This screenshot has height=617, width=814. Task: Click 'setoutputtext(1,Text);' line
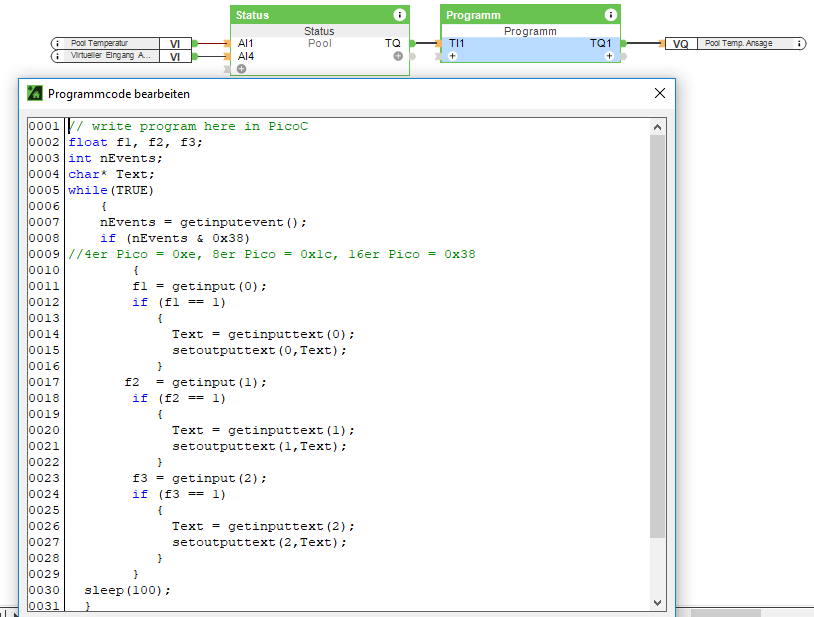(x=259, y=446)
